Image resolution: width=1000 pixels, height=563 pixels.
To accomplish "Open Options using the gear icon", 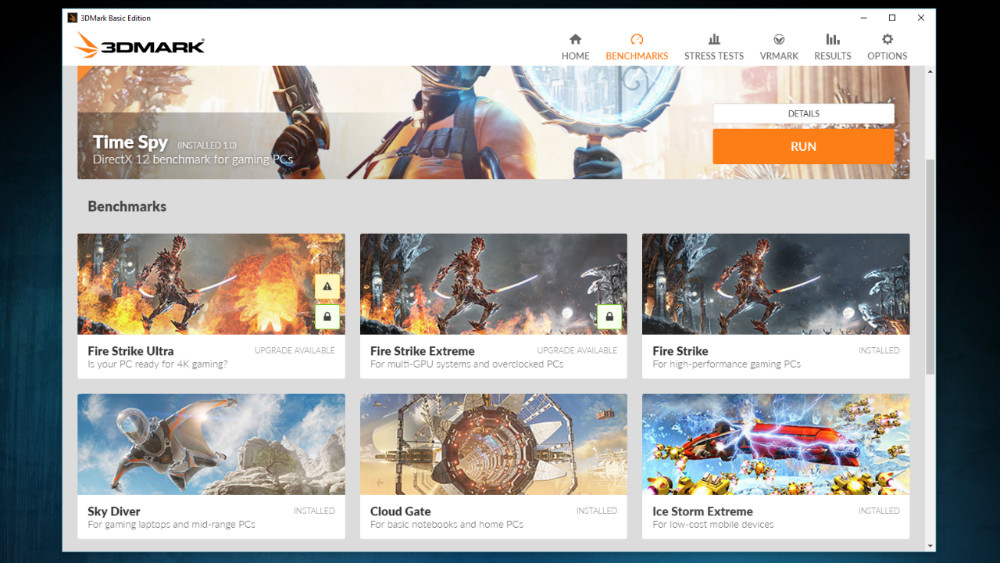I will point(887,40).
